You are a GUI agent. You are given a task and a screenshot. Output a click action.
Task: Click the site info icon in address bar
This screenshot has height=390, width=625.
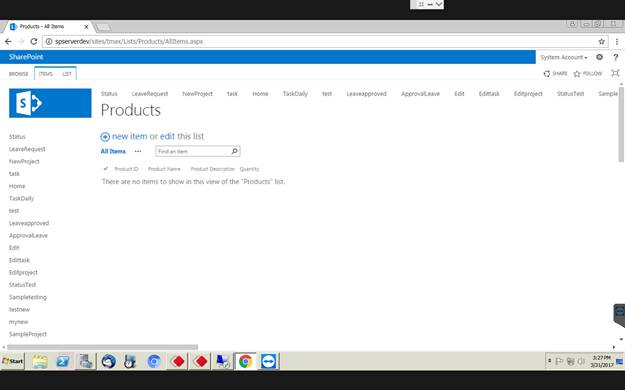coord(49,41)
